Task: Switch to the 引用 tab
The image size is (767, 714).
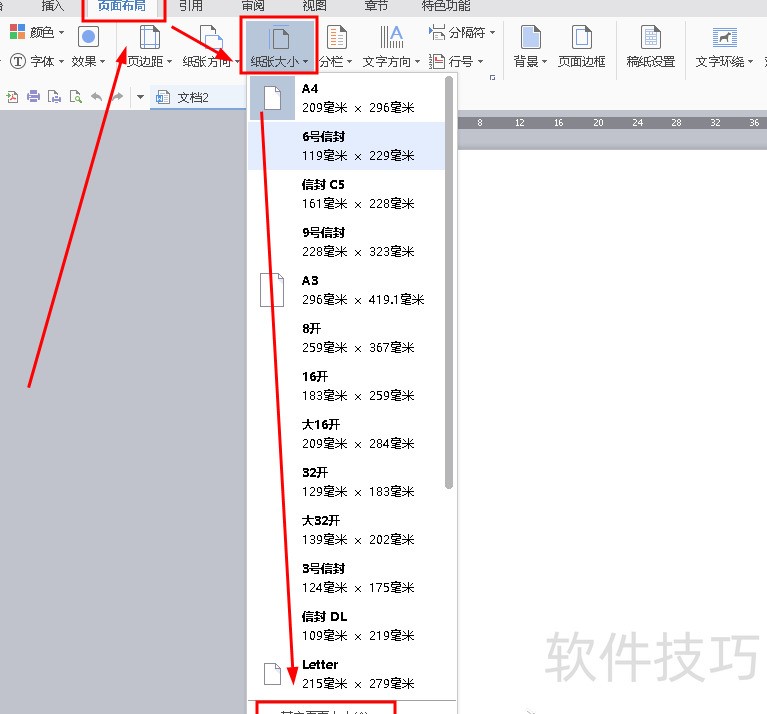Action: [x=191, y=5]
